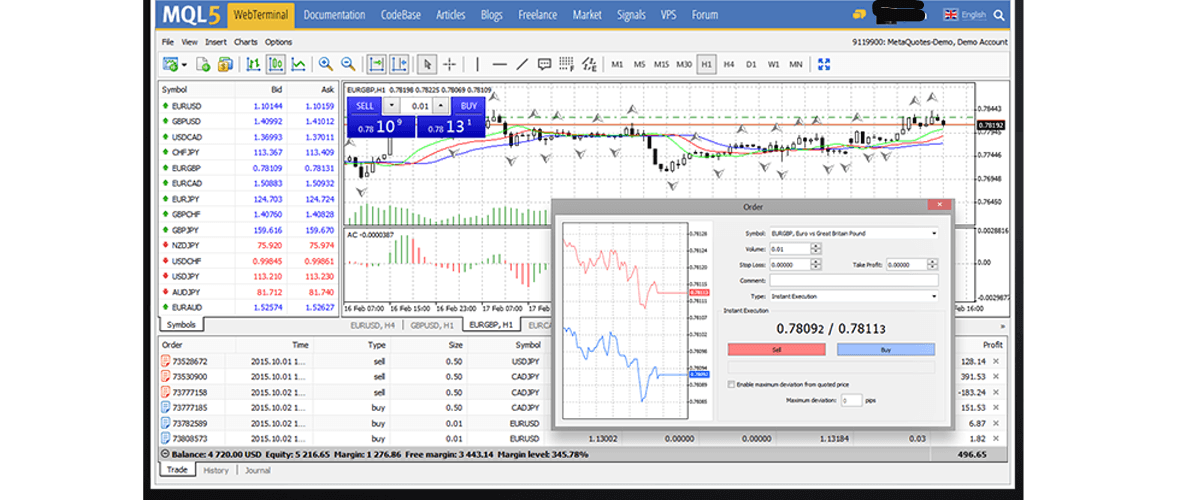Close position 73528672 with its X
The image size is (1200, 500).
(x=995, y=360)
